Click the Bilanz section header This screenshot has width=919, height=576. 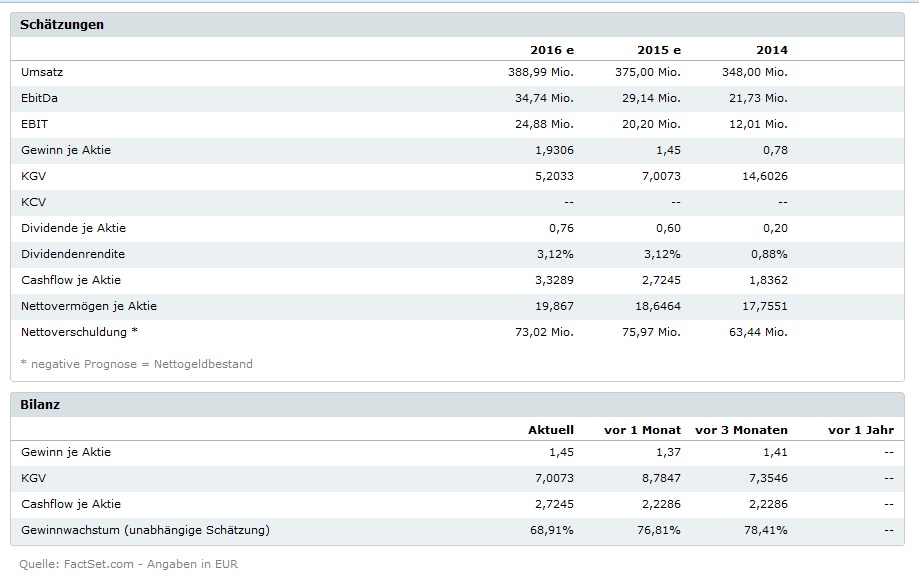coord(41,404)
